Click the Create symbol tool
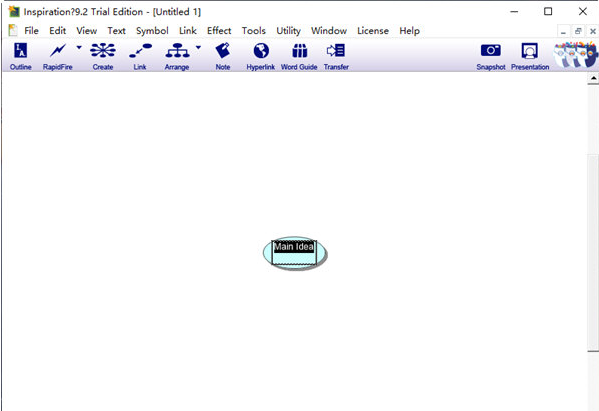This screenshot has width=599, height=411. click(x=103, y=57)
